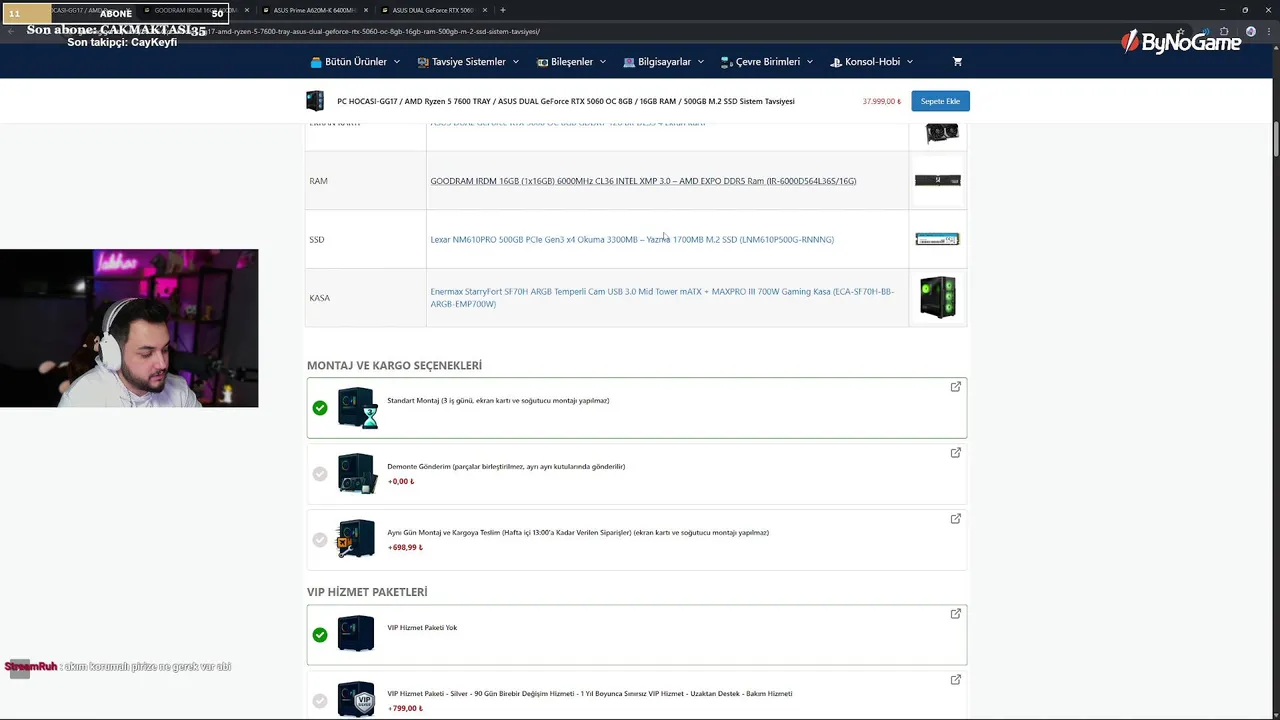This screenshot has height=720, width=1280.
Task: Click the VIP Hizmet Paketi Yok image
Action: [356, 634]
